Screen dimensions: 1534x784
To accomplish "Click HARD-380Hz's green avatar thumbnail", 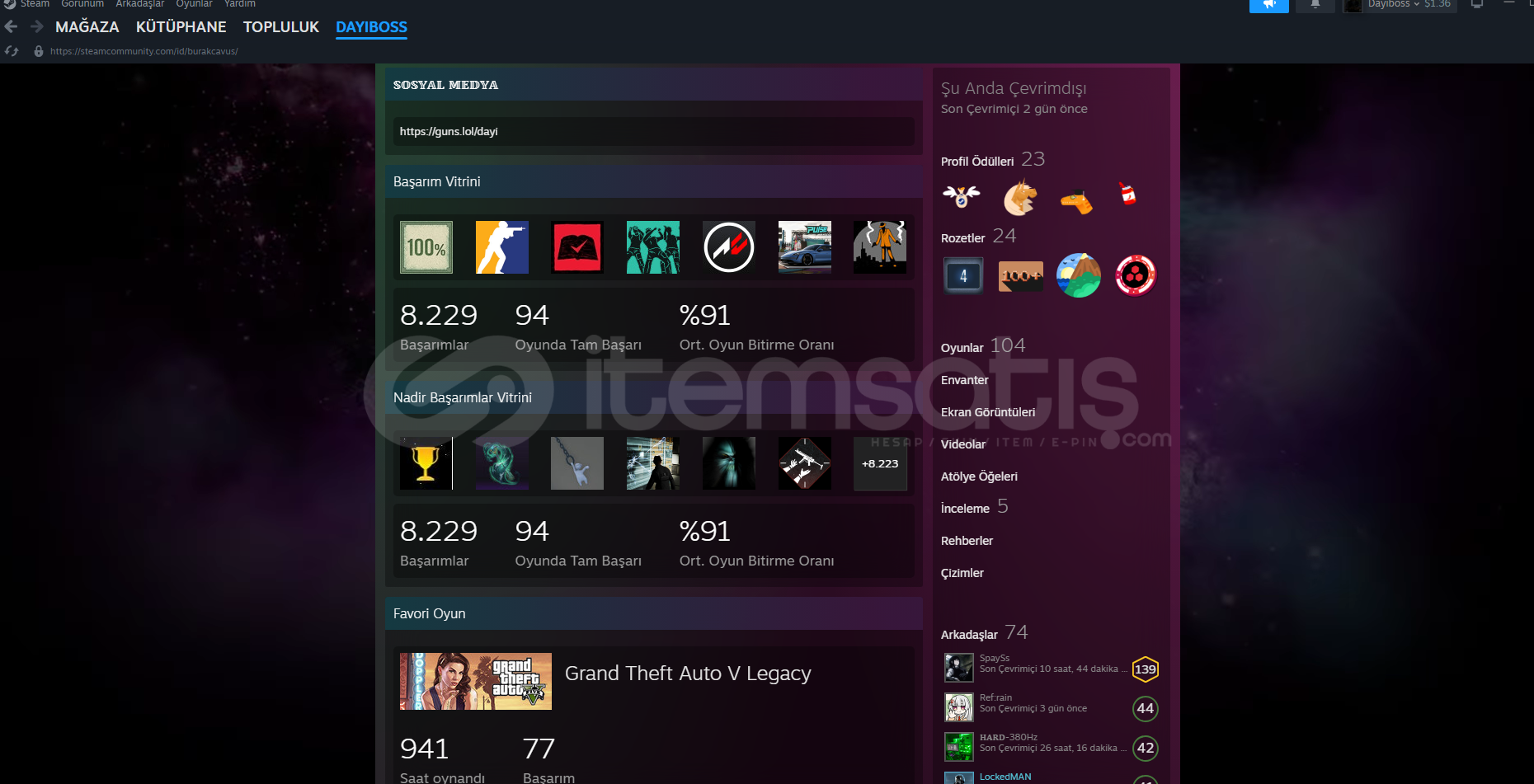I will coord(959,747).
